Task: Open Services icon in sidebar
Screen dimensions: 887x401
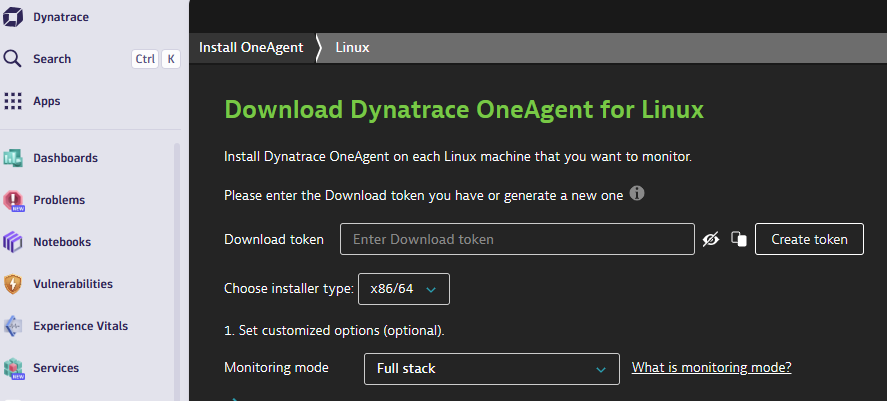Action: (13, 368)
